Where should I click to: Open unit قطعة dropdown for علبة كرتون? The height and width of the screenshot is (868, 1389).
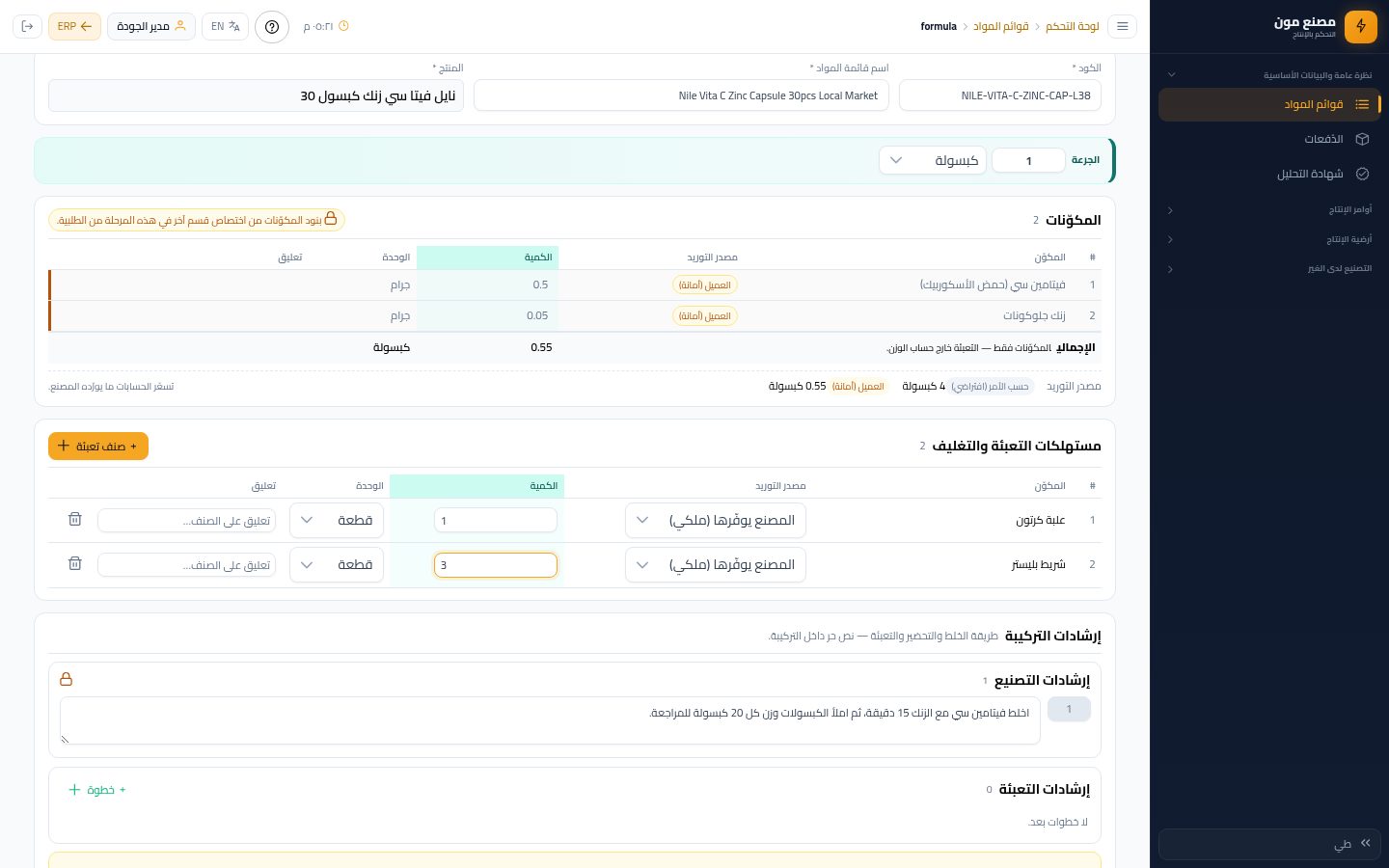tap(337, 520)
